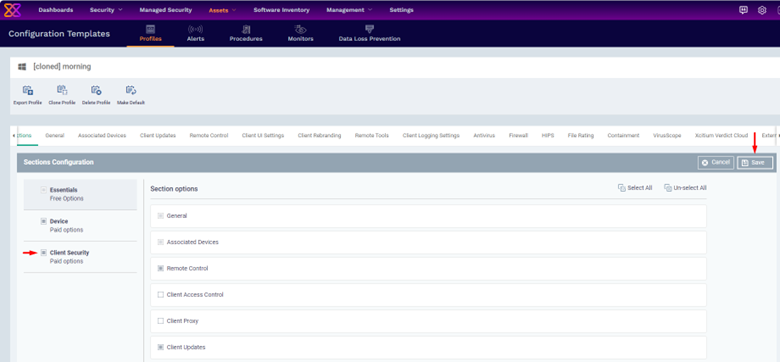
Task: Switch to the VirusScope tab
Action: tap(667, 136)
